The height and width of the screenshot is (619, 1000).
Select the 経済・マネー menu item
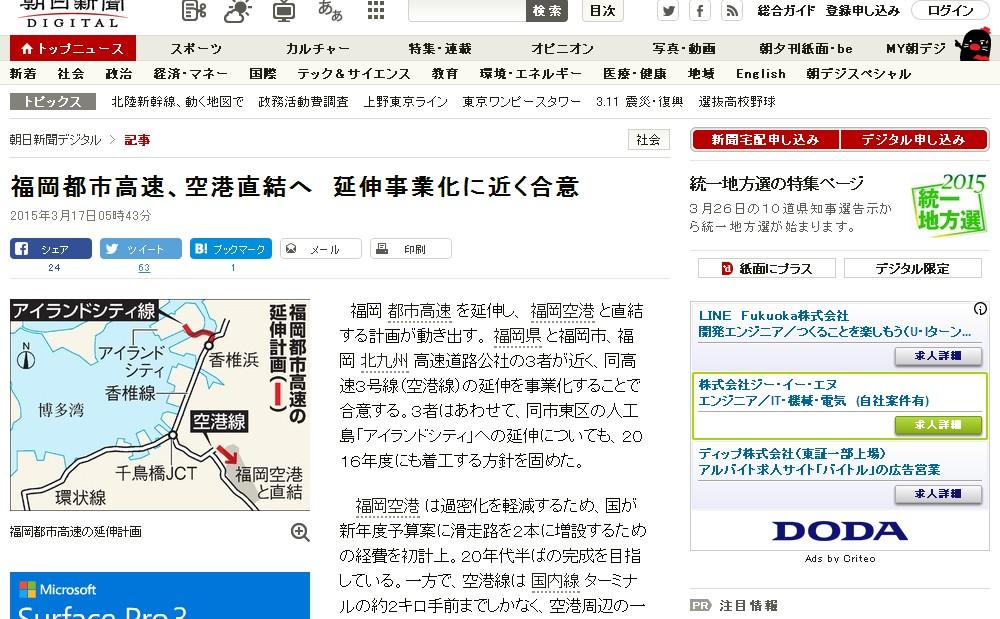[x=191, y=74]
